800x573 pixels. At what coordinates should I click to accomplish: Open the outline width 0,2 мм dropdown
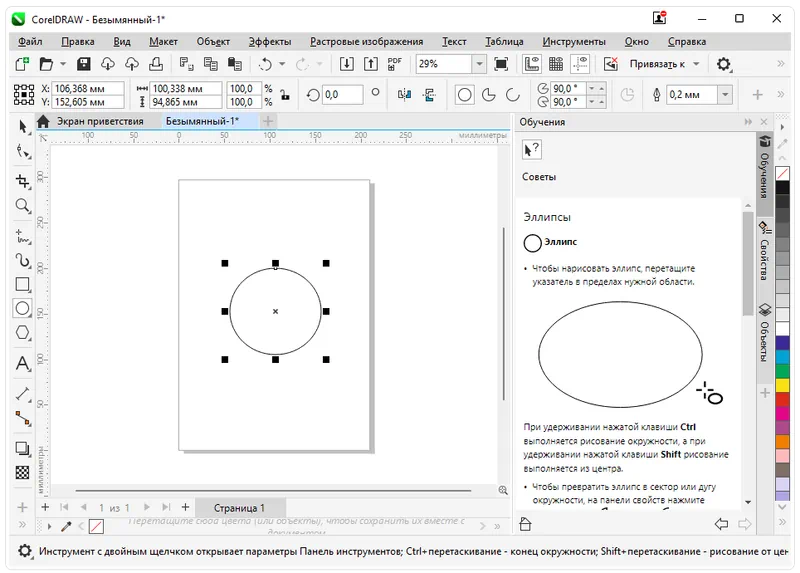726,95
